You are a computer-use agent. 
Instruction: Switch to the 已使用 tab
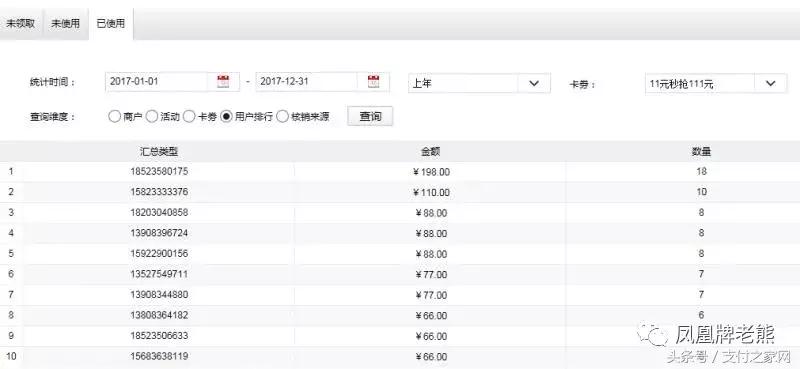(111, 23)
